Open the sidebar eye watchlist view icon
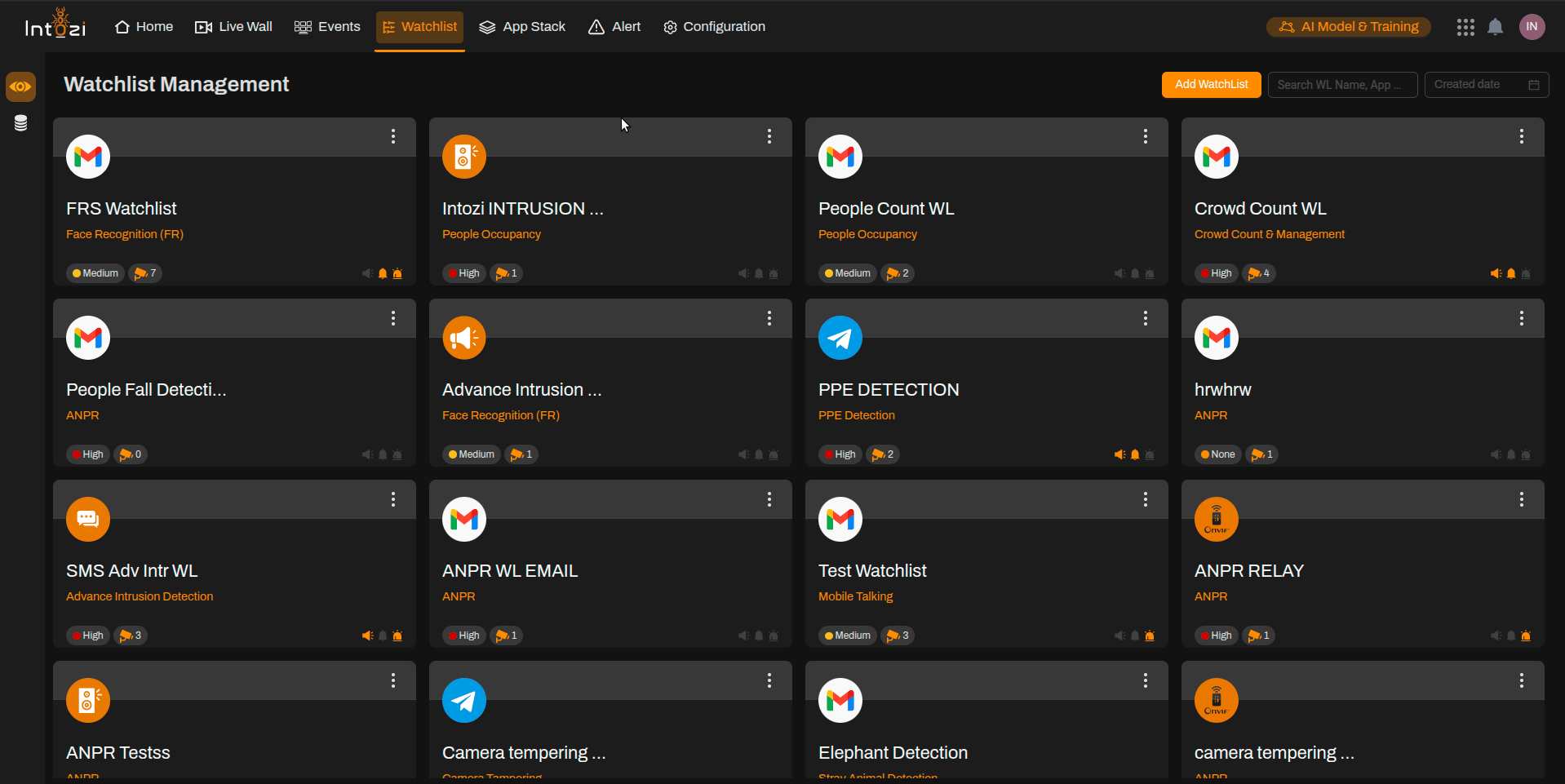1565x784 pixels. pyautogui.click(x=20, y=86)
